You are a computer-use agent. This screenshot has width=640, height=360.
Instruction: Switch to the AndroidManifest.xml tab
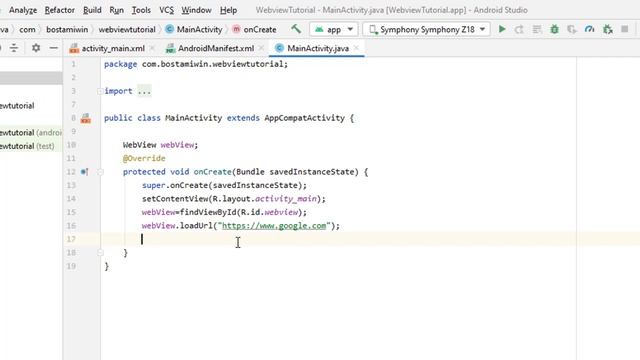(x=216, y=48)
